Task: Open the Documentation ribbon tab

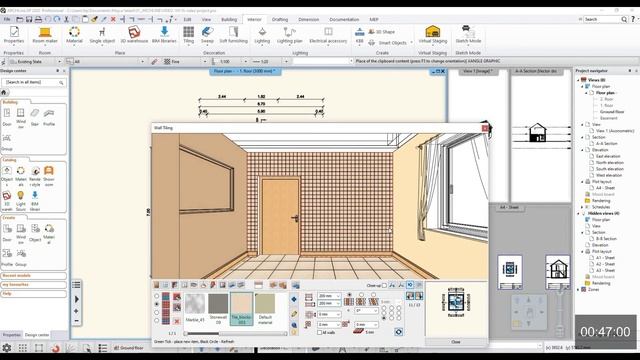Action: coord(344,20)
